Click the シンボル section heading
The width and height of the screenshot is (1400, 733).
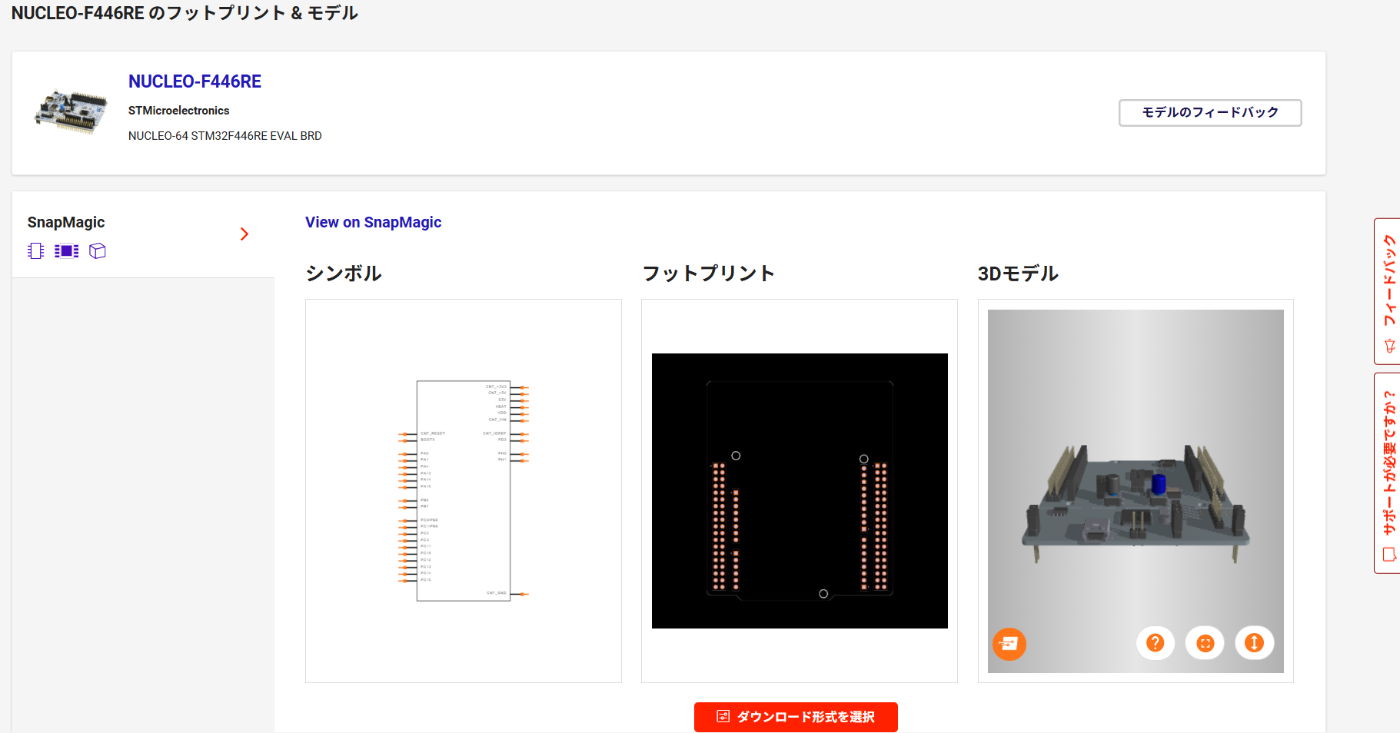pos(343,273)
